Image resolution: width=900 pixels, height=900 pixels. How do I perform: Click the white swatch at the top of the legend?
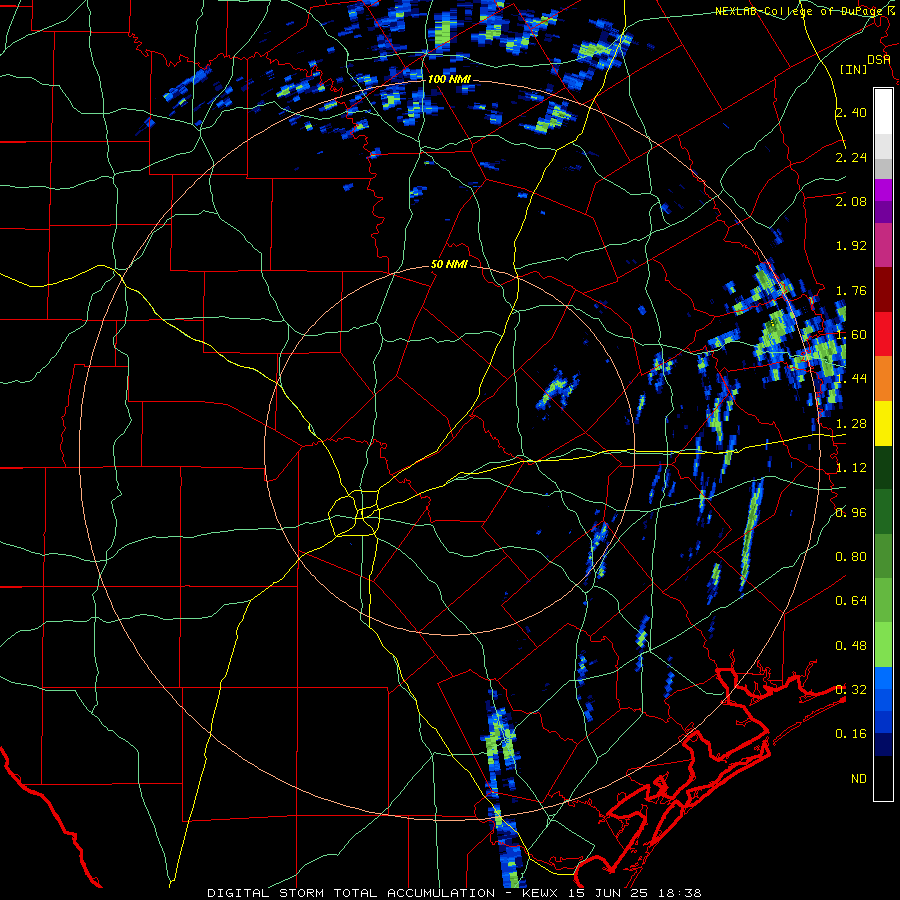[883, 111]
